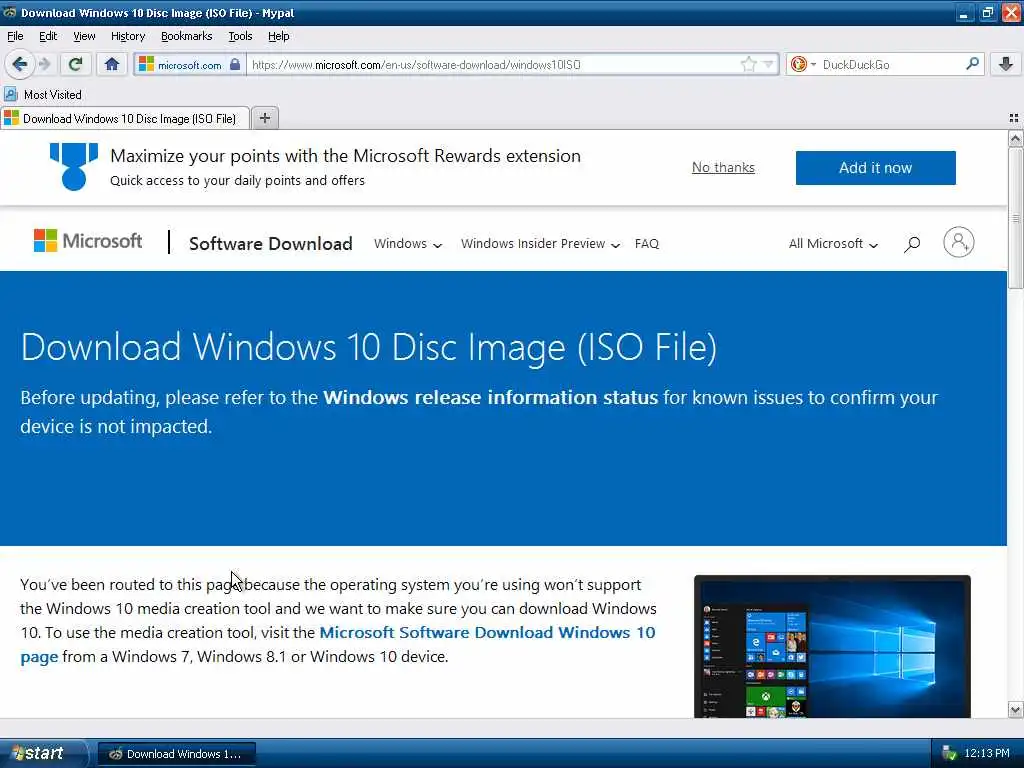Click the vertical scrollbar thumb

1015,217
